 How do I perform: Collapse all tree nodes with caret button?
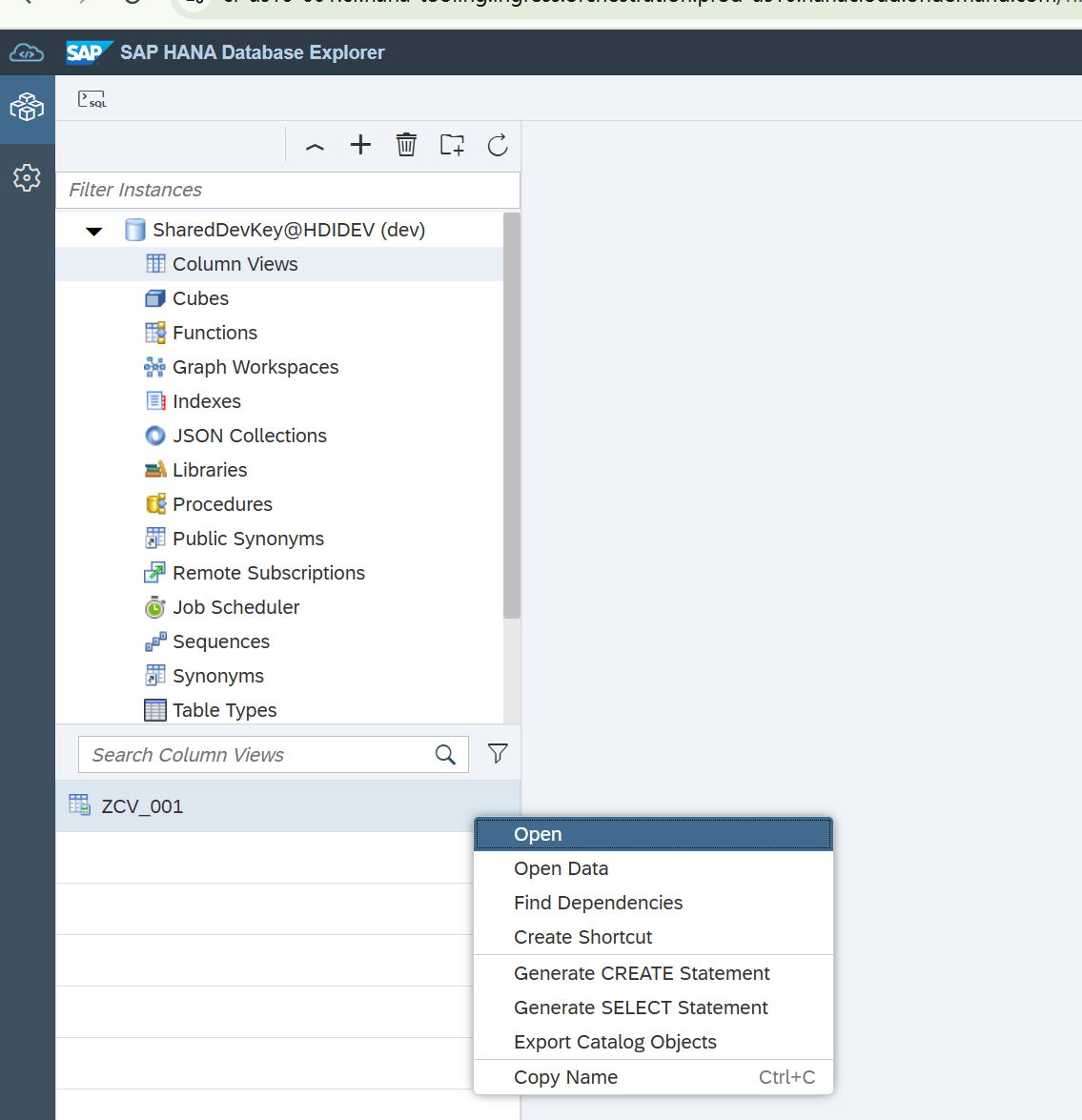315,146
